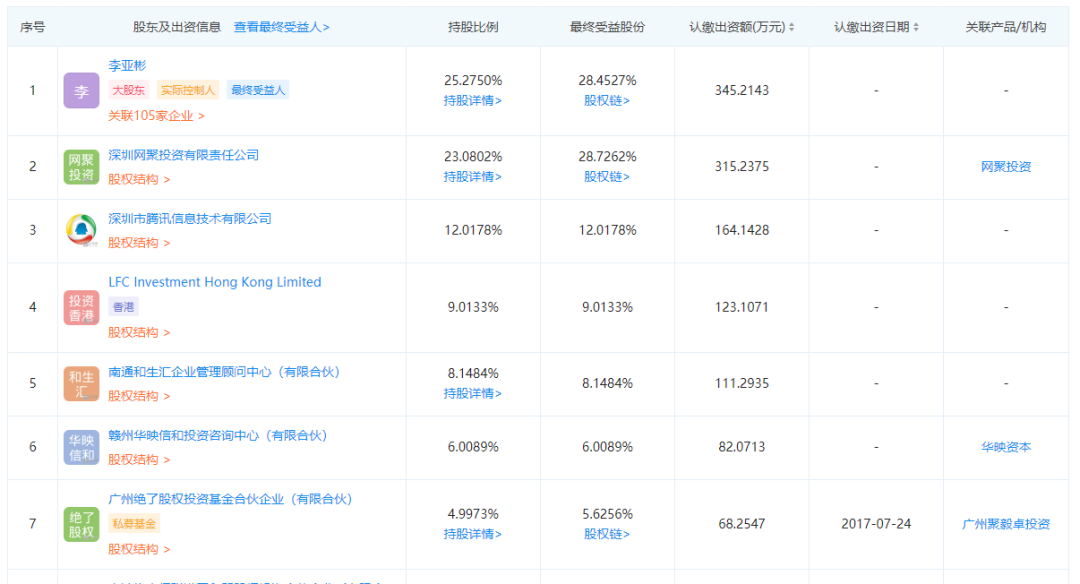Expand 股权结构 for 南通和生汇
The height and width of the screenshot is (584, 1080).
point(139,396)
